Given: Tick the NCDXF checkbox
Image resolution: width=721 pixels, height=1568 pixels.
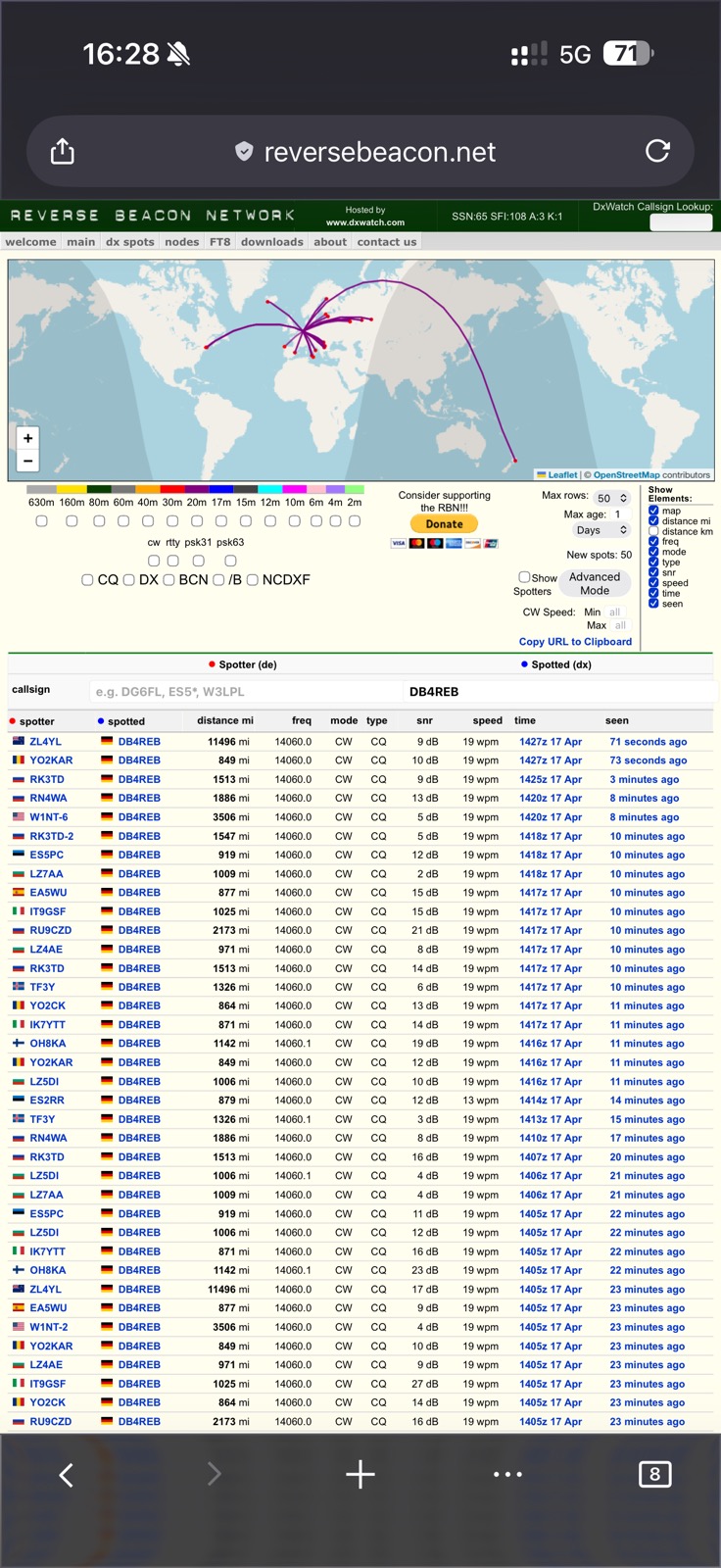Looking at the screenshot, I should pos(252,580).
